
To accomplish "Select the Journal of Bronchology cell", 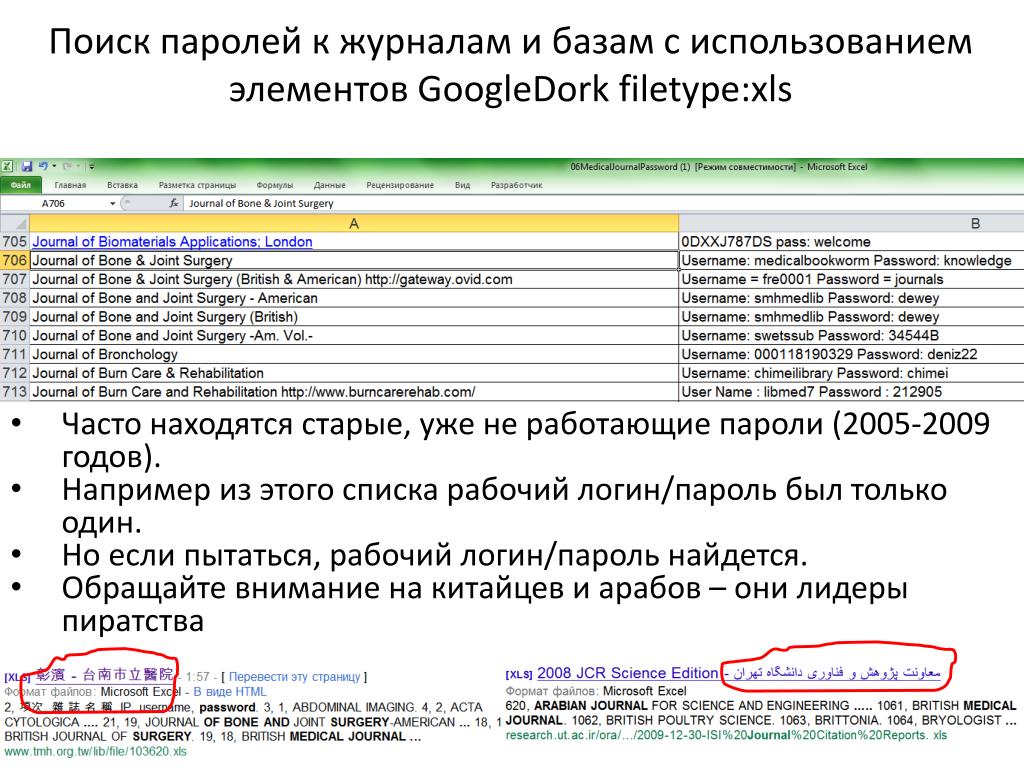I will coord(354,355).
